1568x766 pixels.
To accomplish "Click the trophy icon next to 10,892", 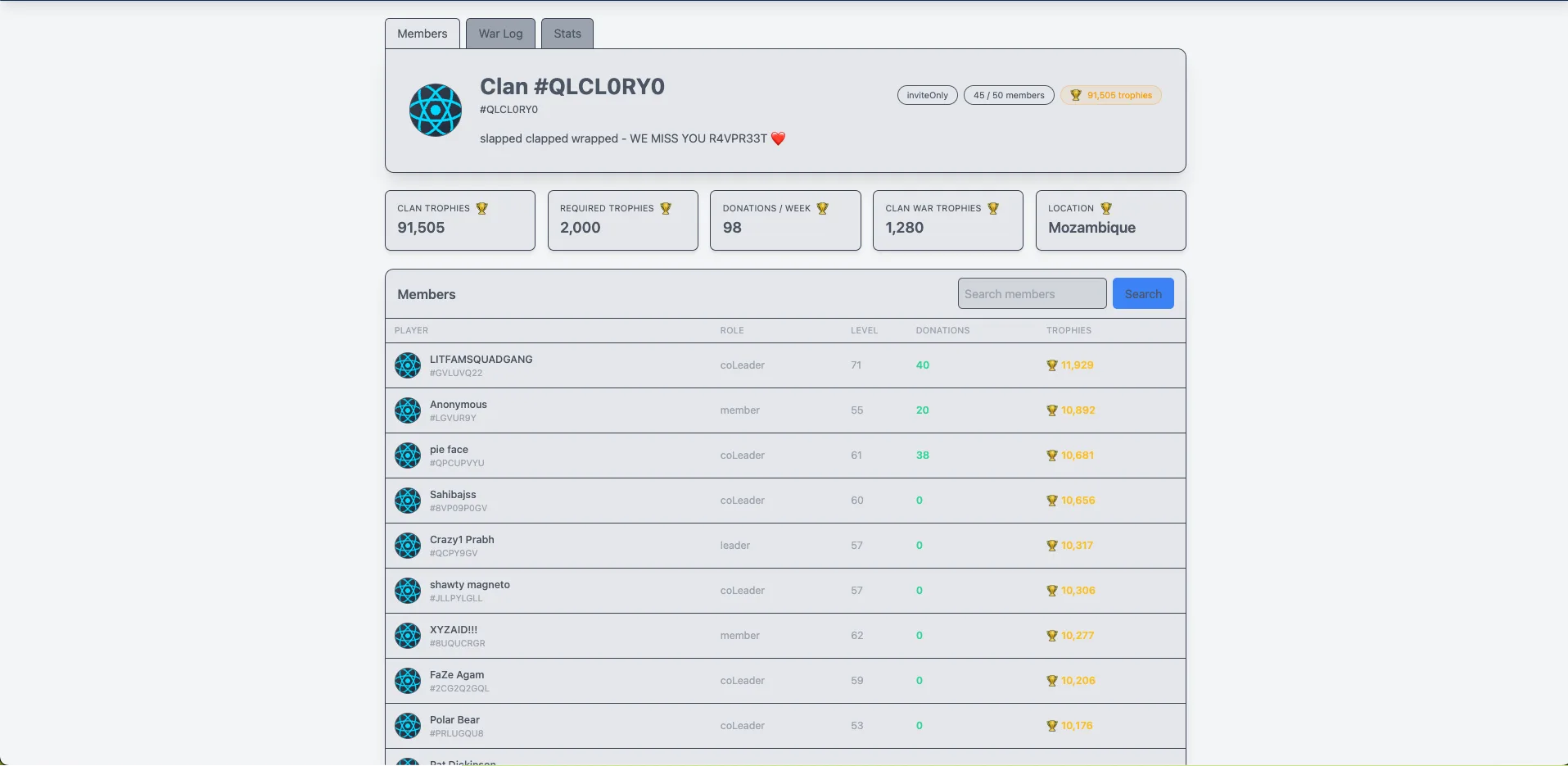I will point(1052,410).
